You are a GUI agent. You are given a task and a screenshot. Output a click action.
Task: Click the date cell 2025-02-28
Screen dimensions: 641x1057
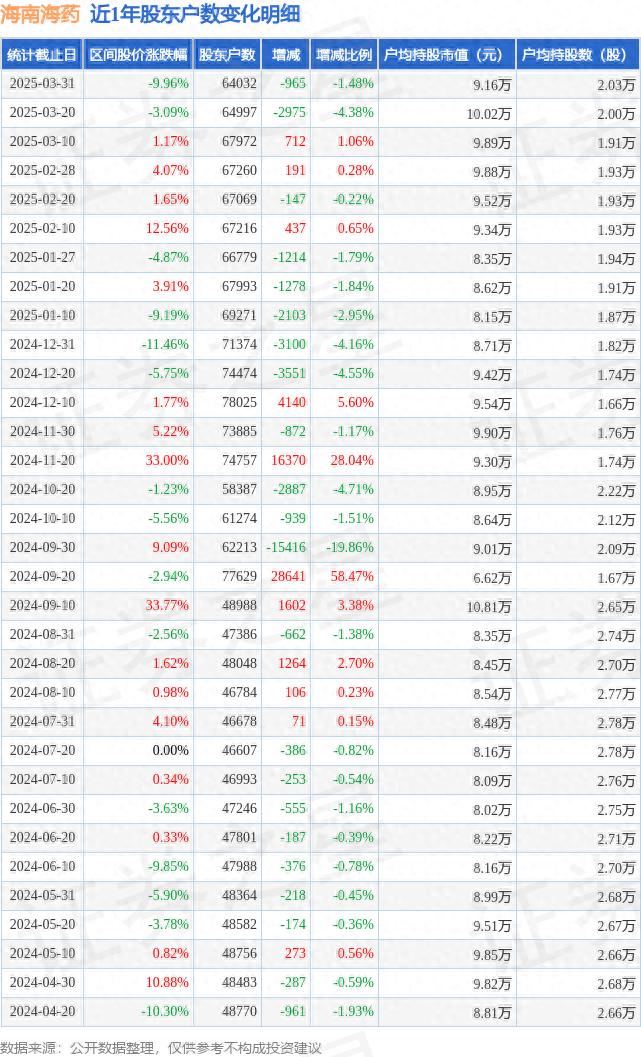click(x=42, y=171)
